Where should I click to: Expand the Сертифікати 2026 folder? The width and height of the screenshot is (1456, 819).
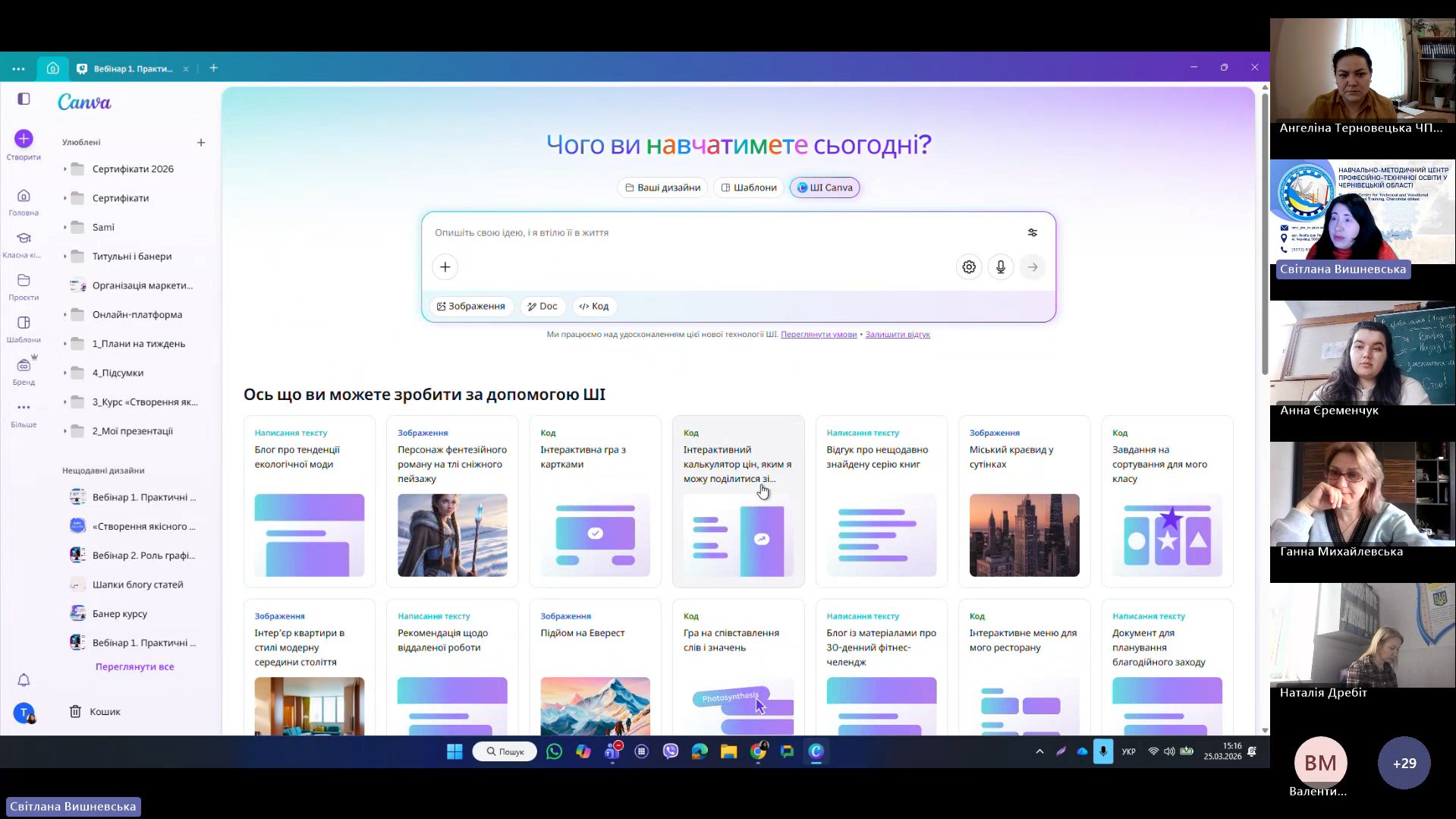[65, 169]
